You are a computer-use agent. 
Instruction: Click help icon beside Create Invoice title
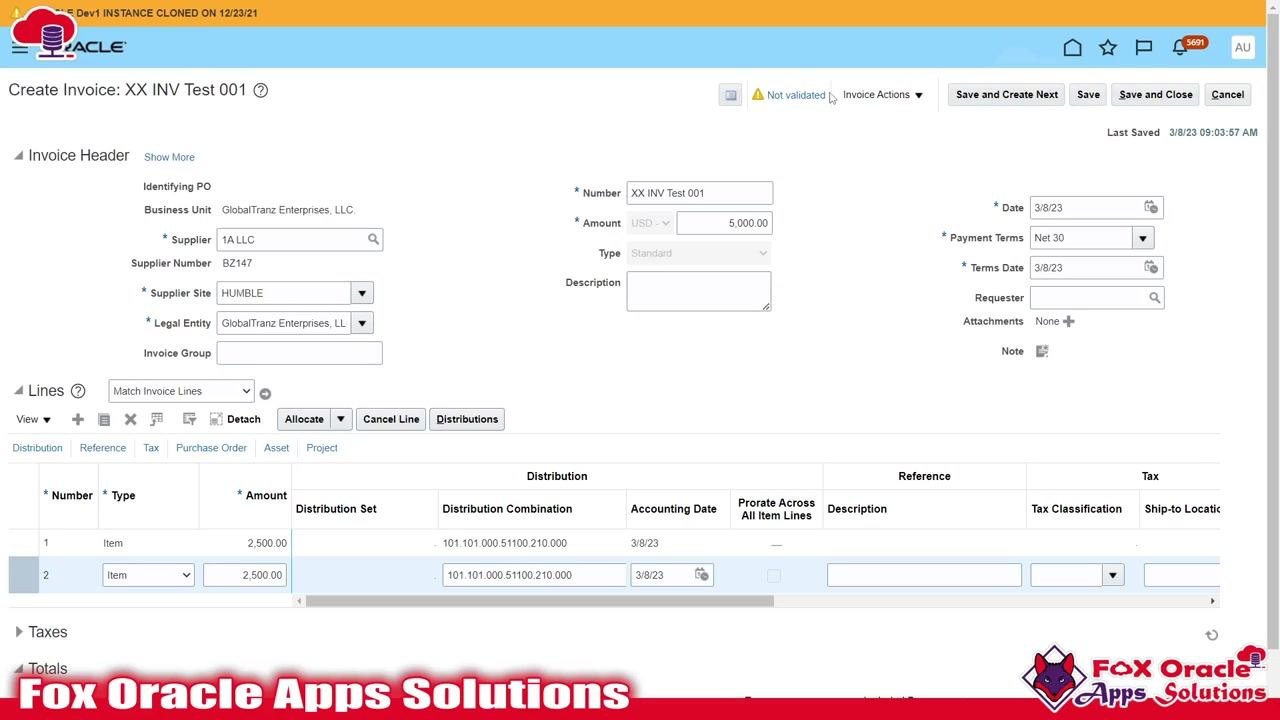click(261, 90)
